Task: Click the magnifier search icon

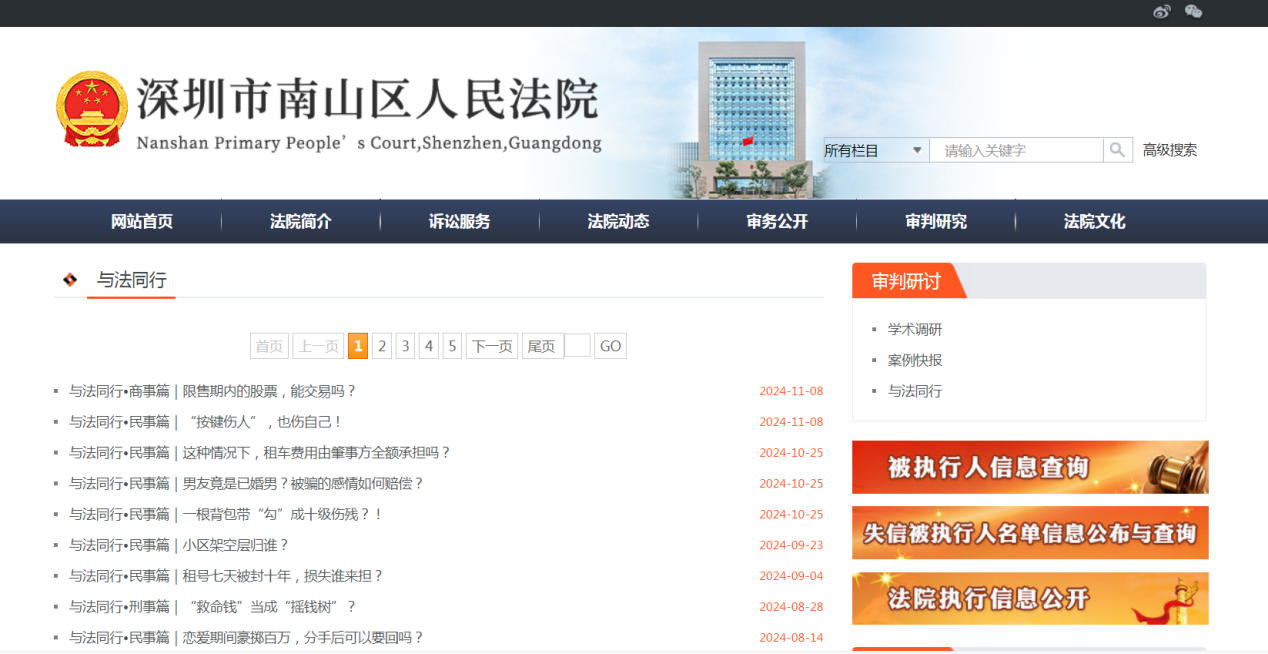Action: [x=1117, y=150]
